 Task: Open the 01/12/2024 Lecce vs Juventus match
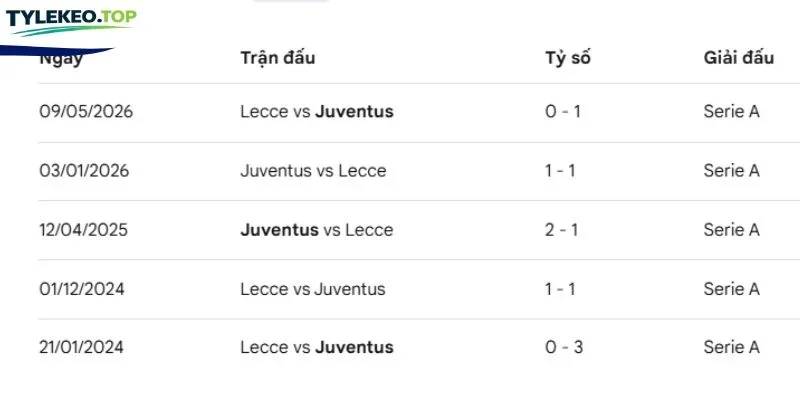coord(313,289)
